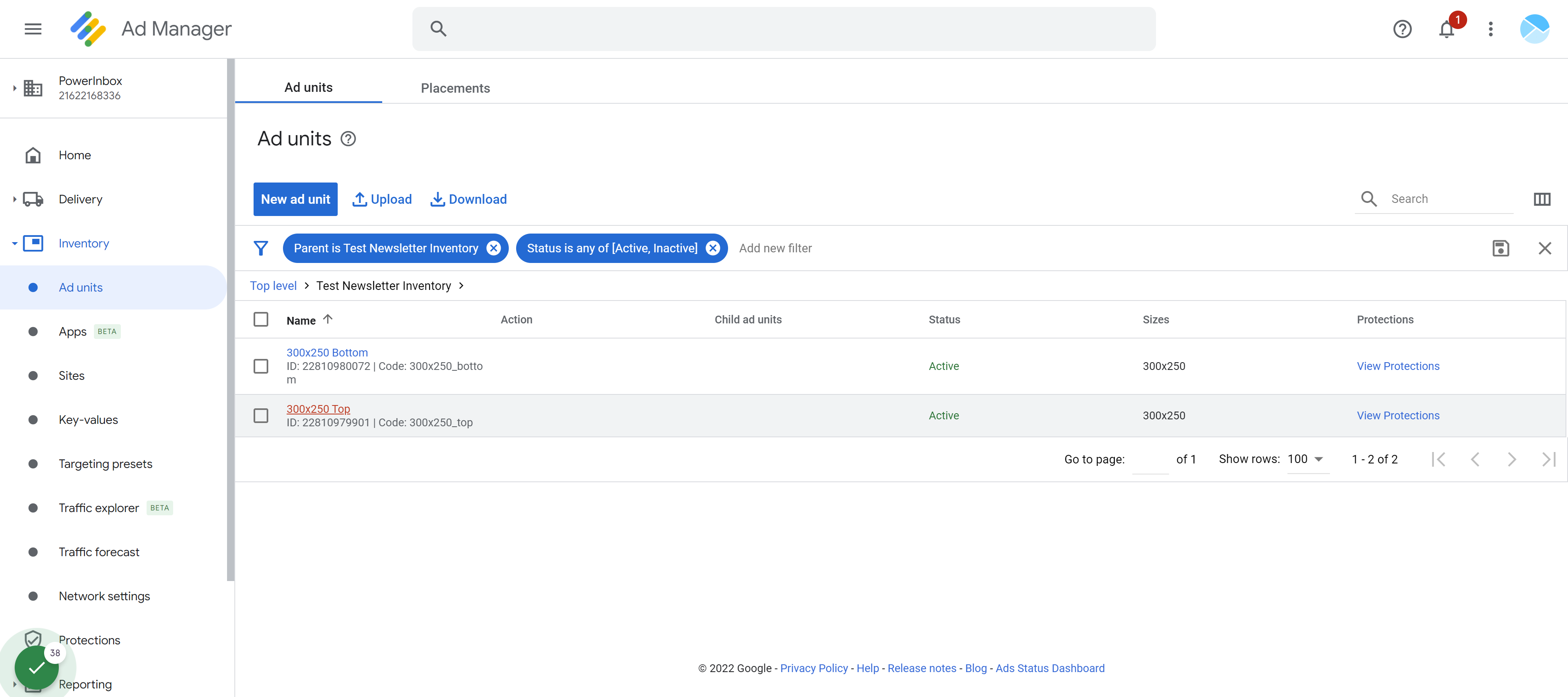1568x697 pixels.
Task: Open the column chooser icon
Action: (1542, 199)
